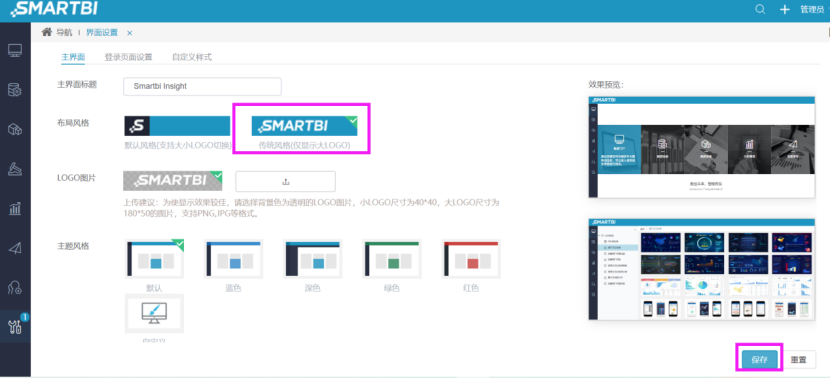Open the data connection database icon
This screenshot has height=379, width=830.
(15, 90)
